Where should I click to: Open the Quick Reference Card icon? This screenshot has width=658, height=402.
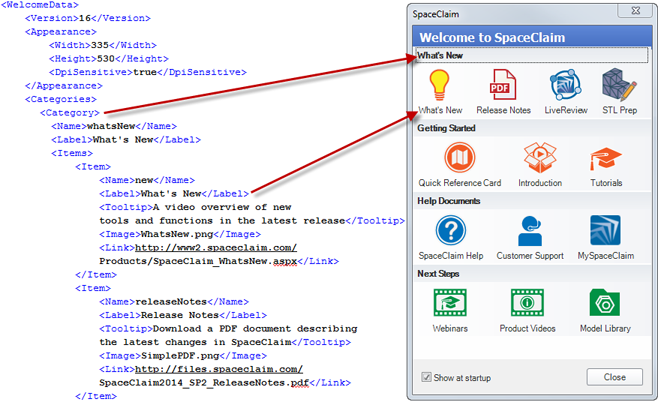click(x=459, y=158)
